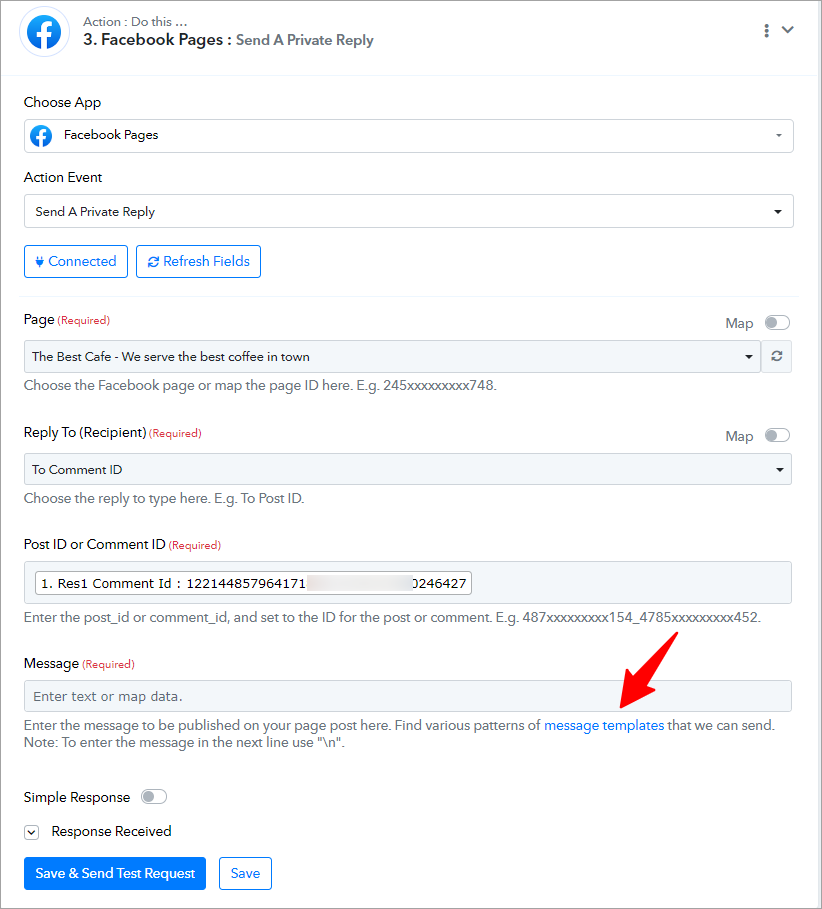Open the Choose App dropdown
Image resolution: width=822 pixels, height=909 pixels.
pyautogui.click(x=409, y=136)
